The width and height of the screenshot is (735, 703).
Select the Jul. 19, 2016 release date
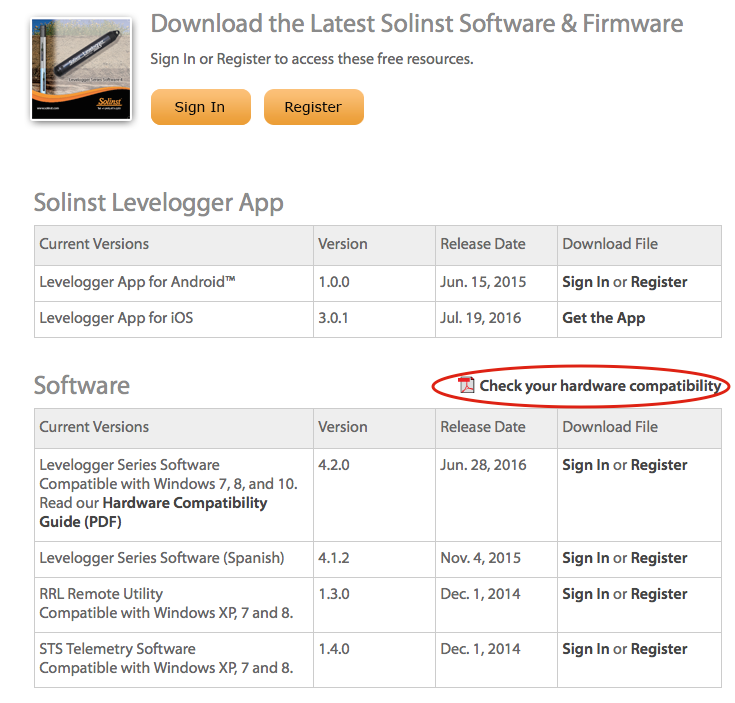point(480,318)
